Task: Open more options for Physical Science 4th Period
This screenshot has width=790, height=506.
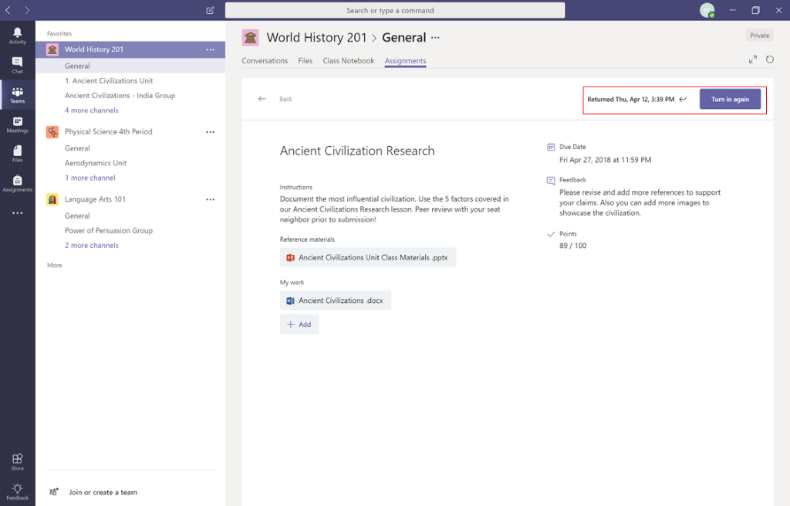Action: (210, 132)
